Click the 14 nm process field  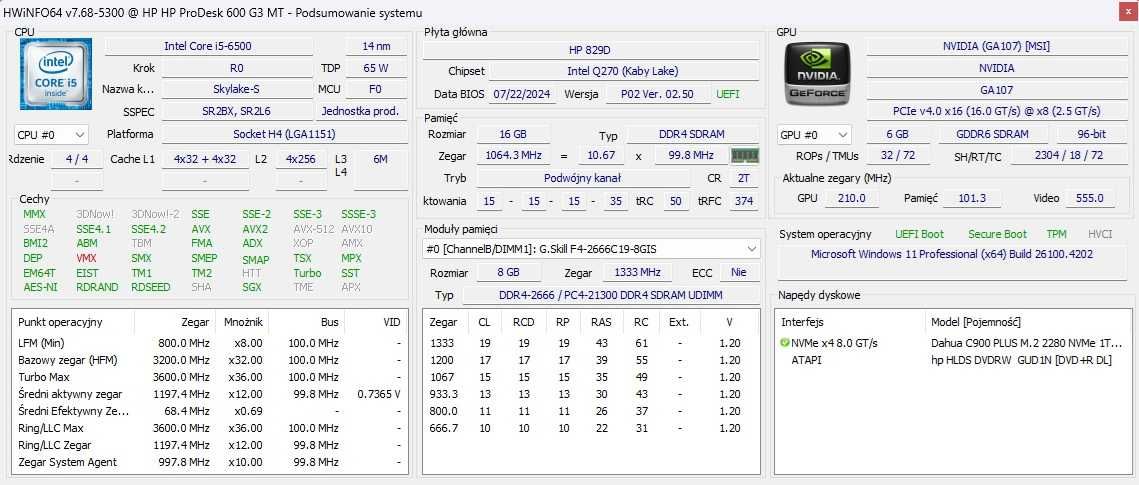(376, 46)
